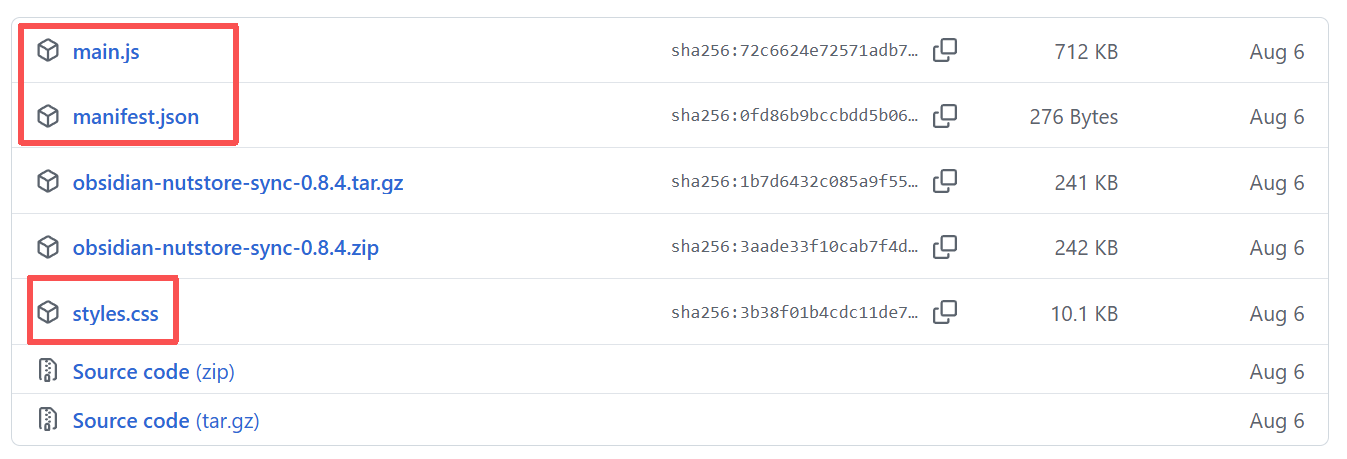Download obsidian-nutstore-sync-0.8.4.tar.gz
This screenshot has width=1347, height=459.
pyautogui.click(x=238, y=183)
